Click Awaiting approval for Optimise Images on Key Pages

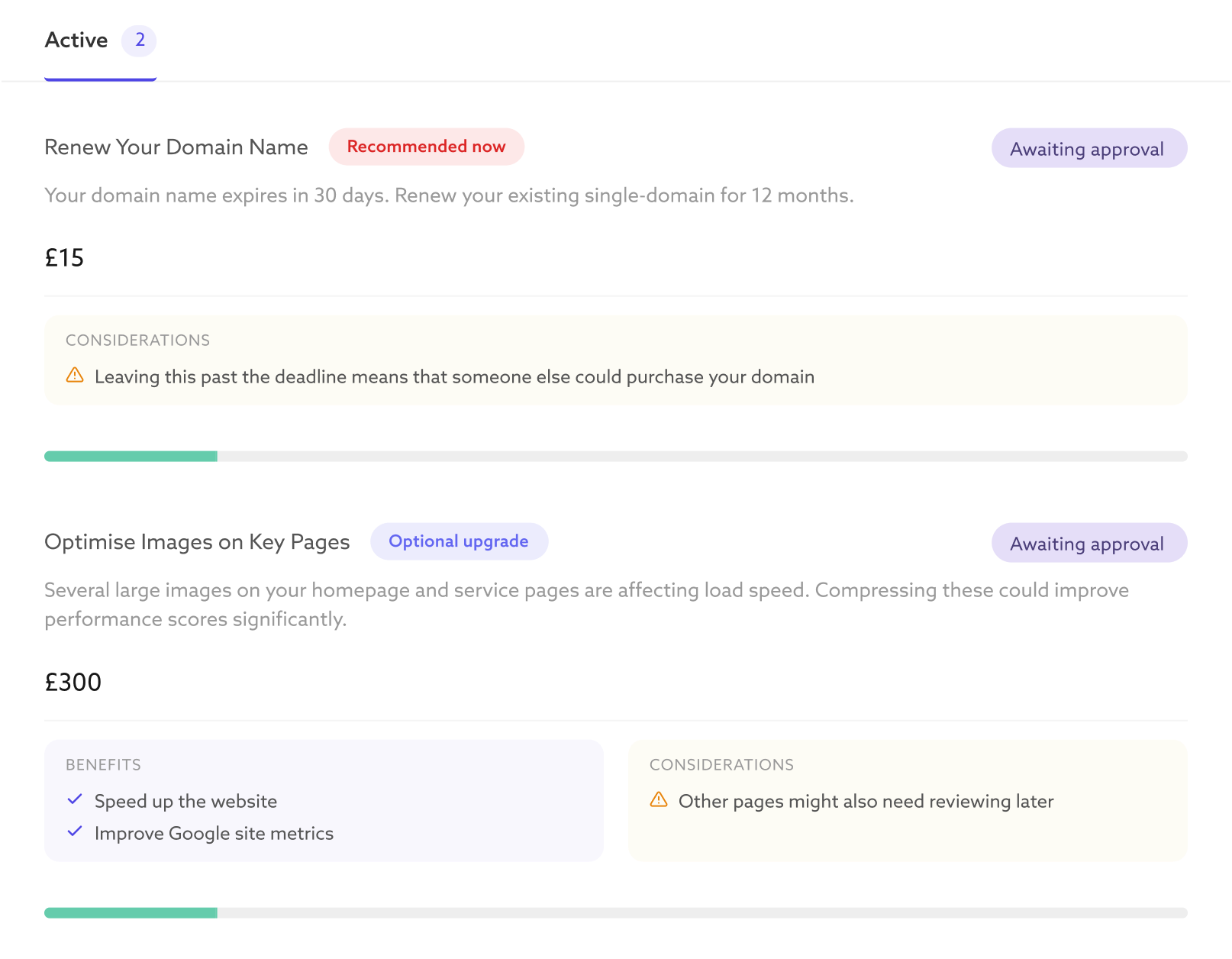[x=1089, y=543]
